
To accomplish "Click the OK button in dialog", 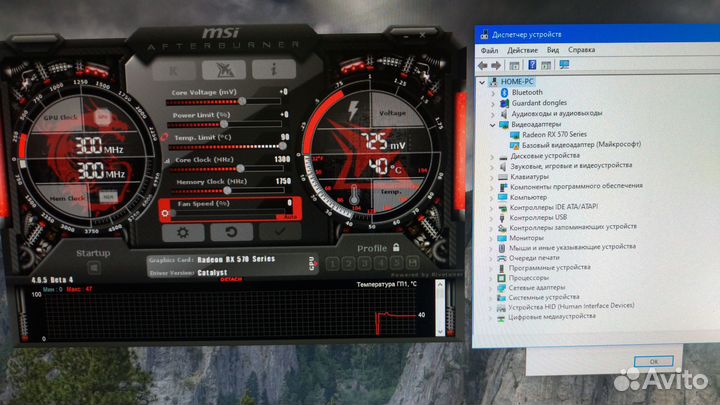I will pyautogui.click(x=653, y=362).
